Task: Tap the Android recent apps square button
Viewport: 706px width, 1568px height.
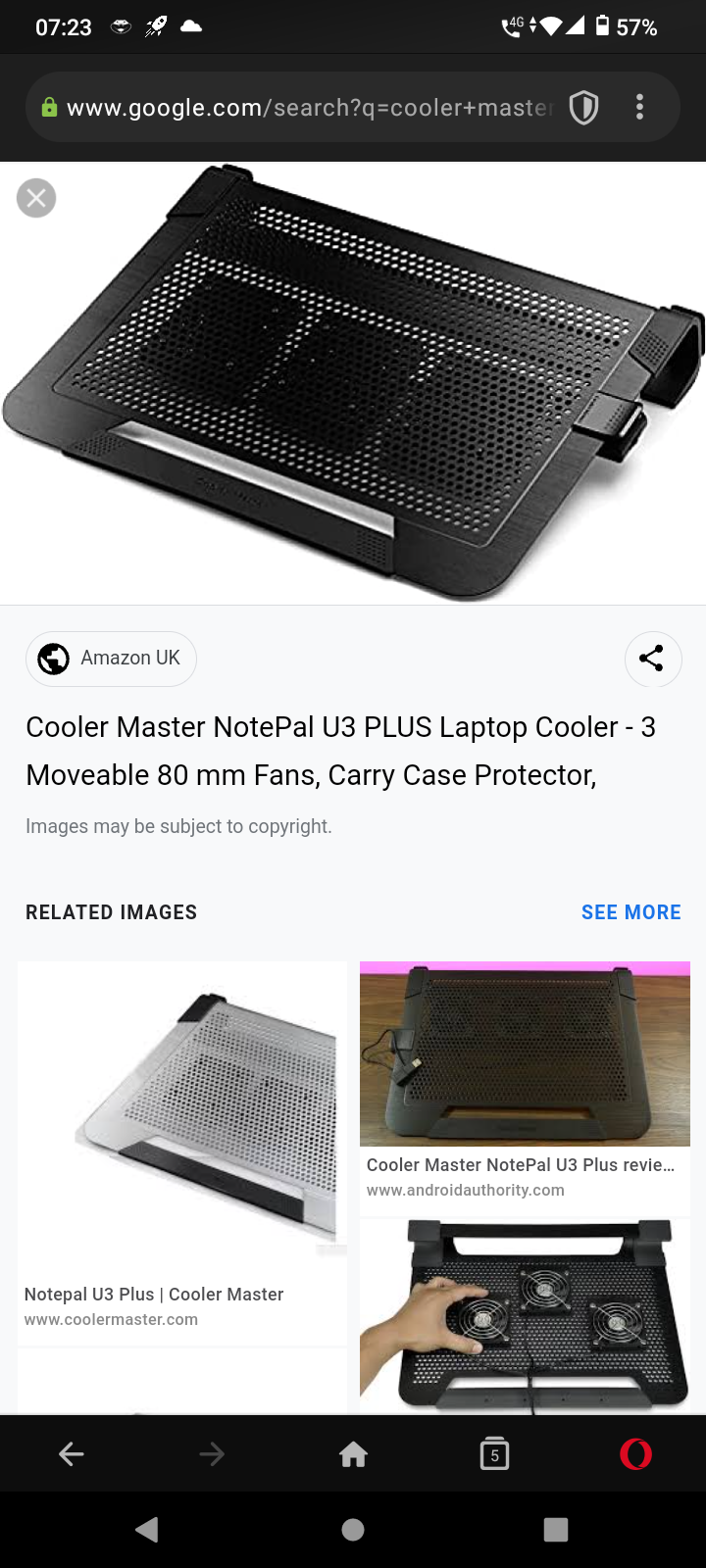Action: pyautogui.click(x=556, y=1530)
